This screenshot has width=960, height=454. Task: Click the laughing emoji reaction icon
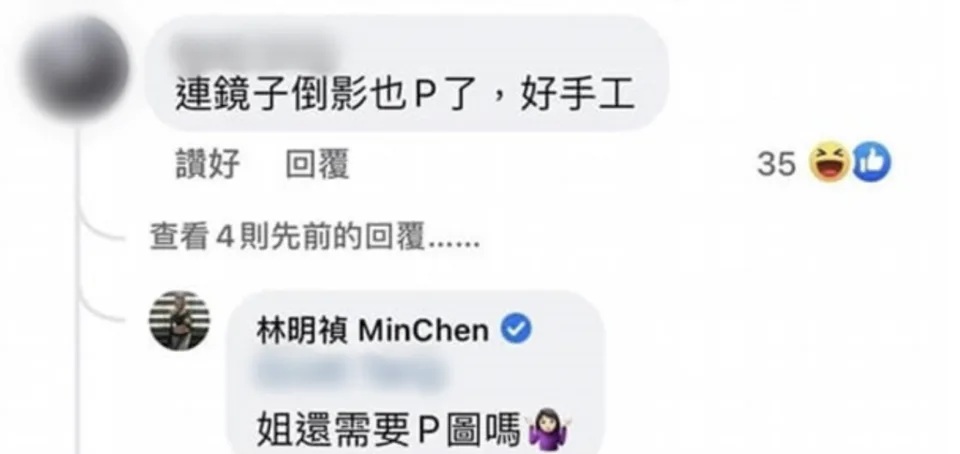[x=829, y=163]
